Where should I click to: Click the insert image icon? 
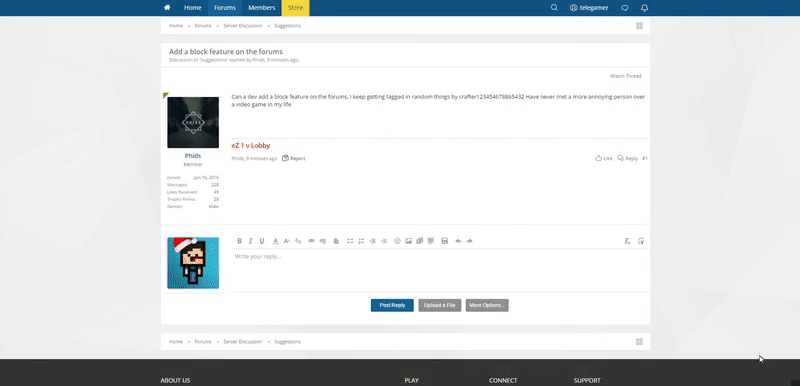point(409,241)
